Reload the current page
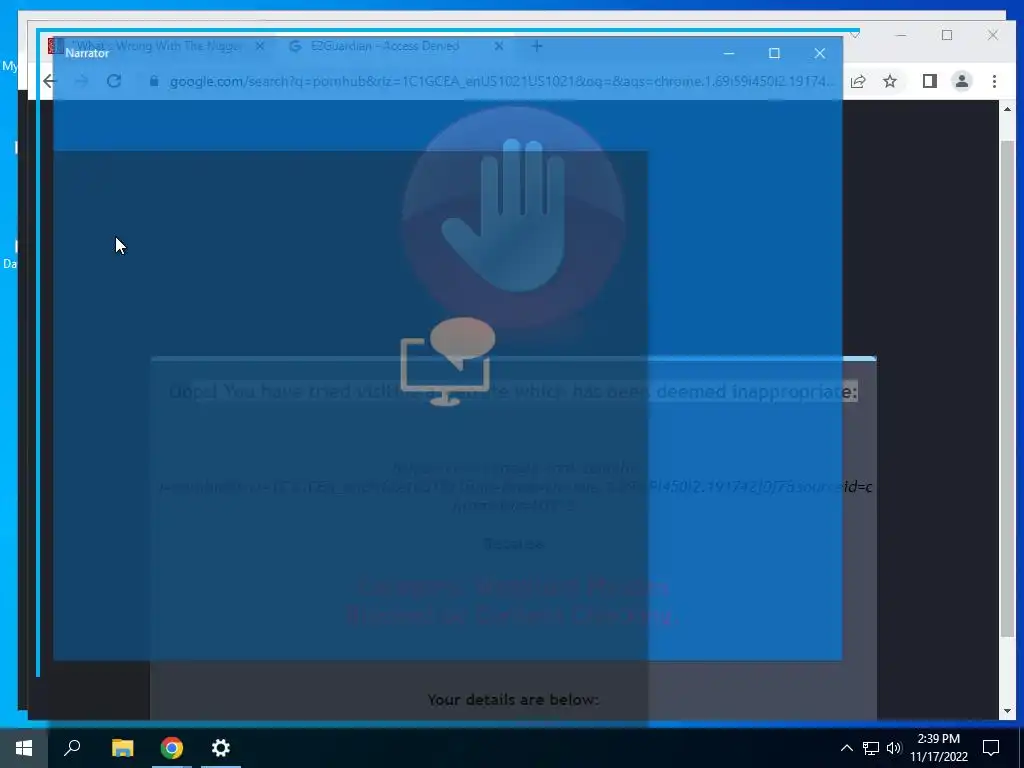 pyautogui.click(x=114, y=81)
